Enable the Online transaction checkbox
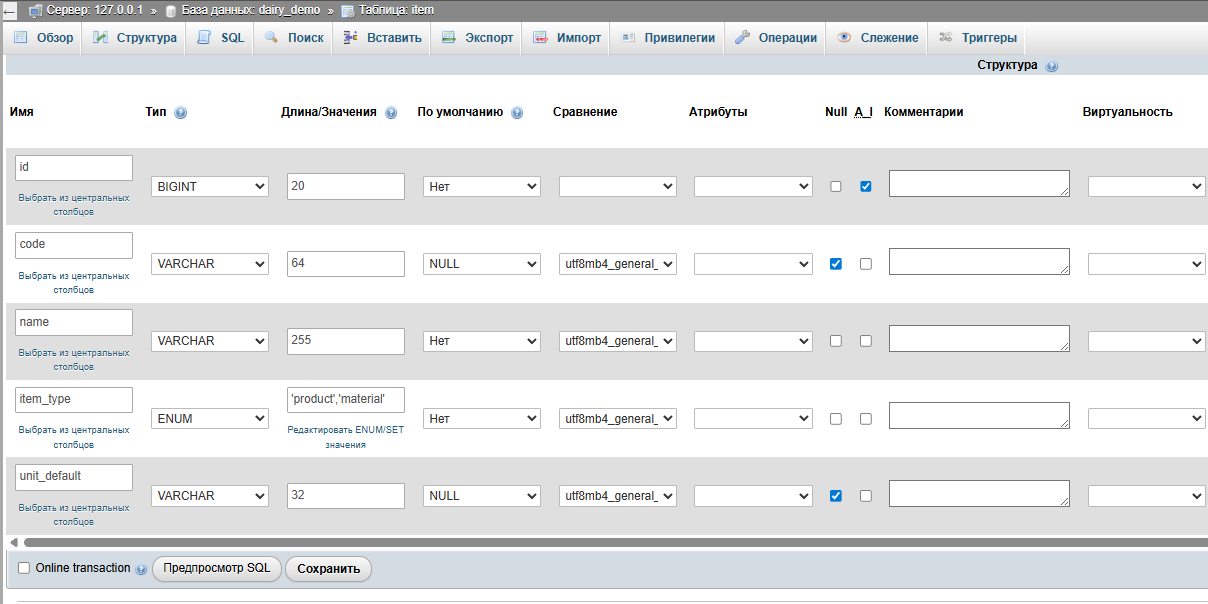1208x604 pixels. [x=24, y=568]
